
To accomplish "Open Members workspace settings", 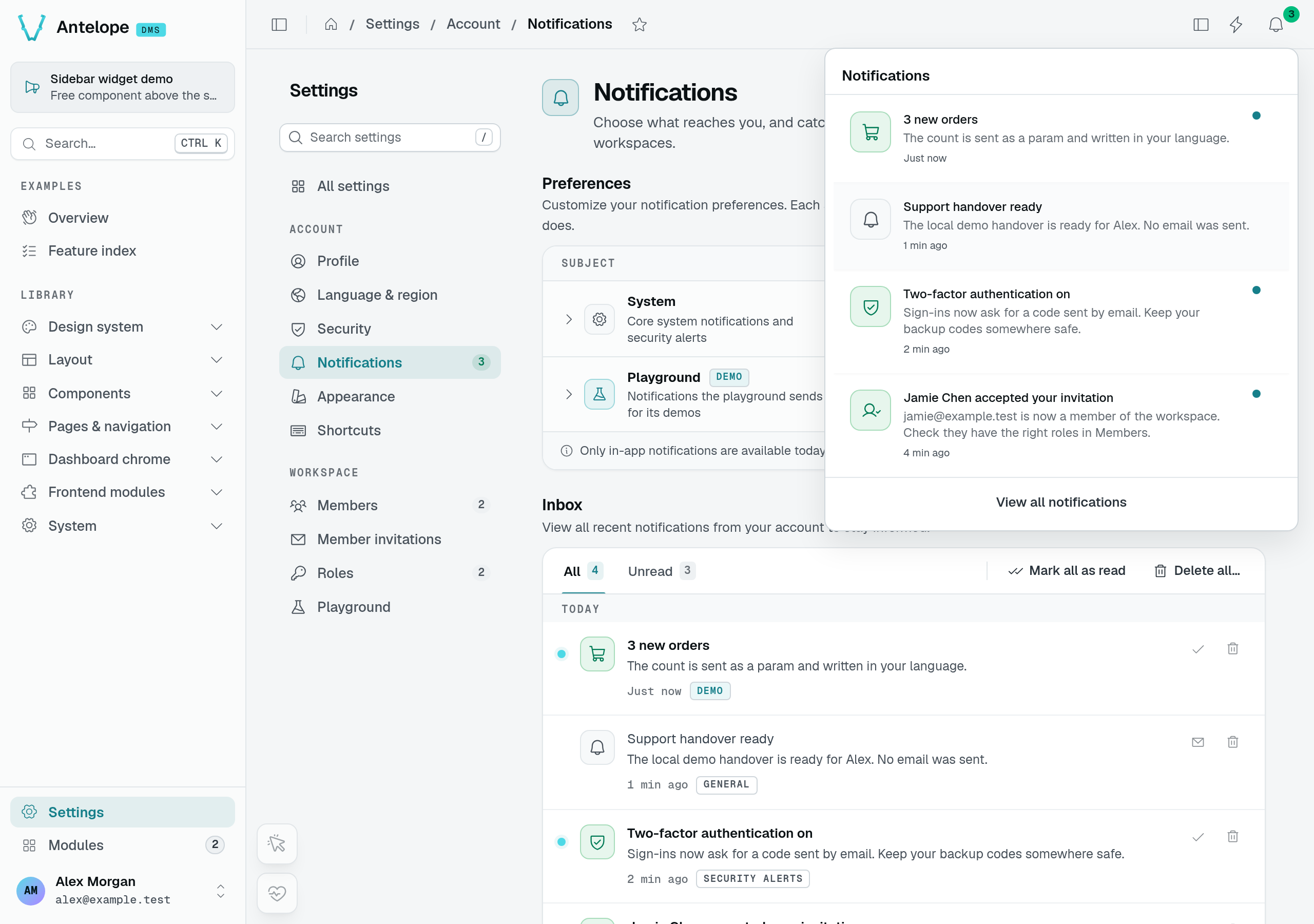I will click(x=390, y=505).
